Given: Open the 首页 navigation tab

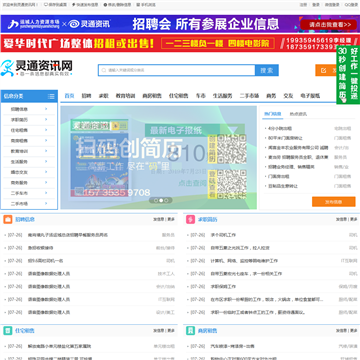Looking at the screenshot, I should pos(69,96).
